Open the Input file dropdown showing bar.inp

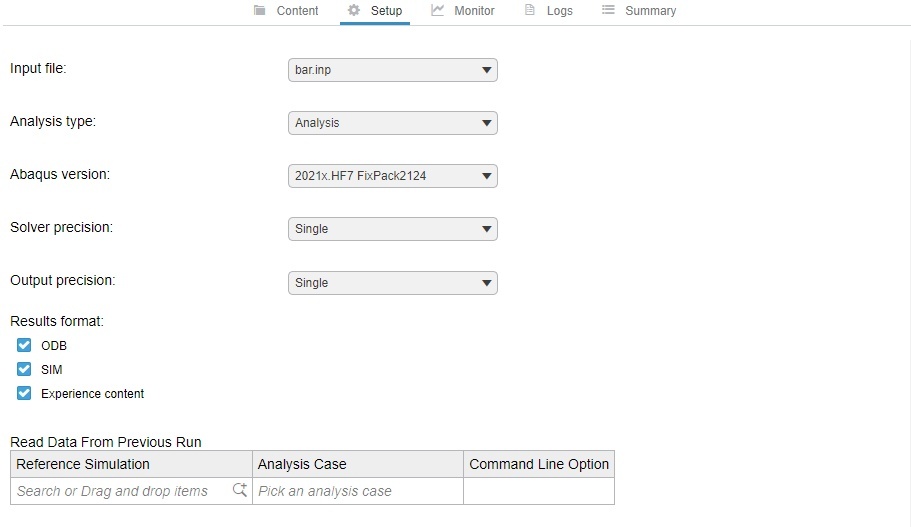click(x=392, y=70)
